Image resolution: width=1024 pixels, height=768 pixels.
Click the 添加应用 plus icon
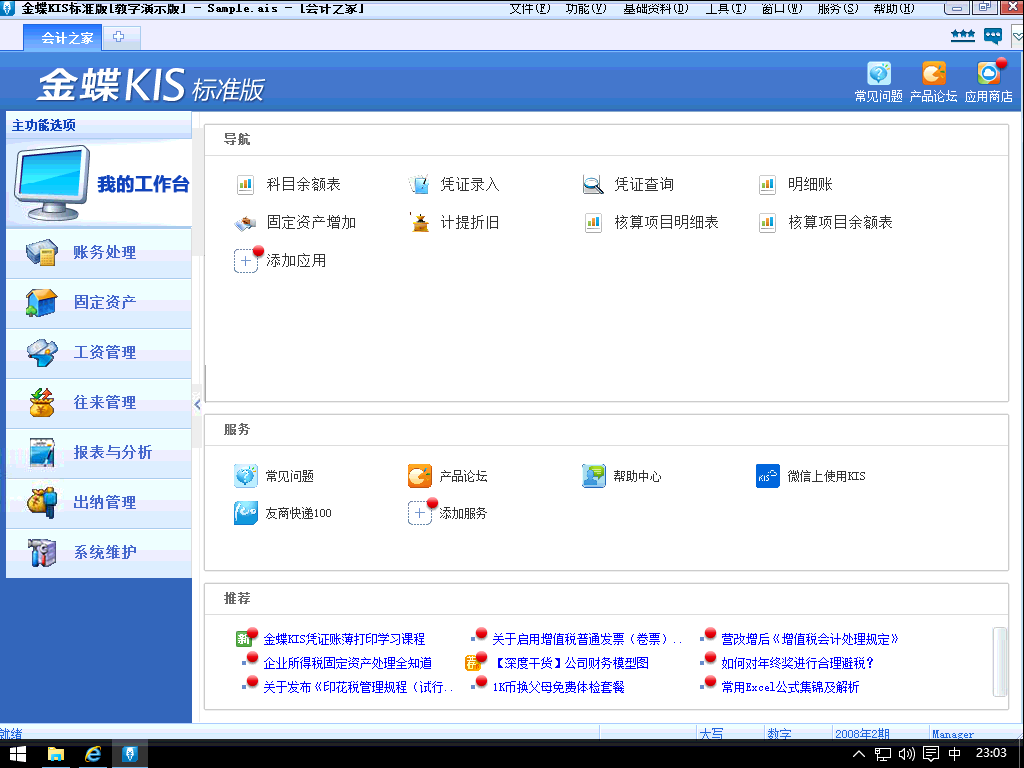tap(246, 261)
